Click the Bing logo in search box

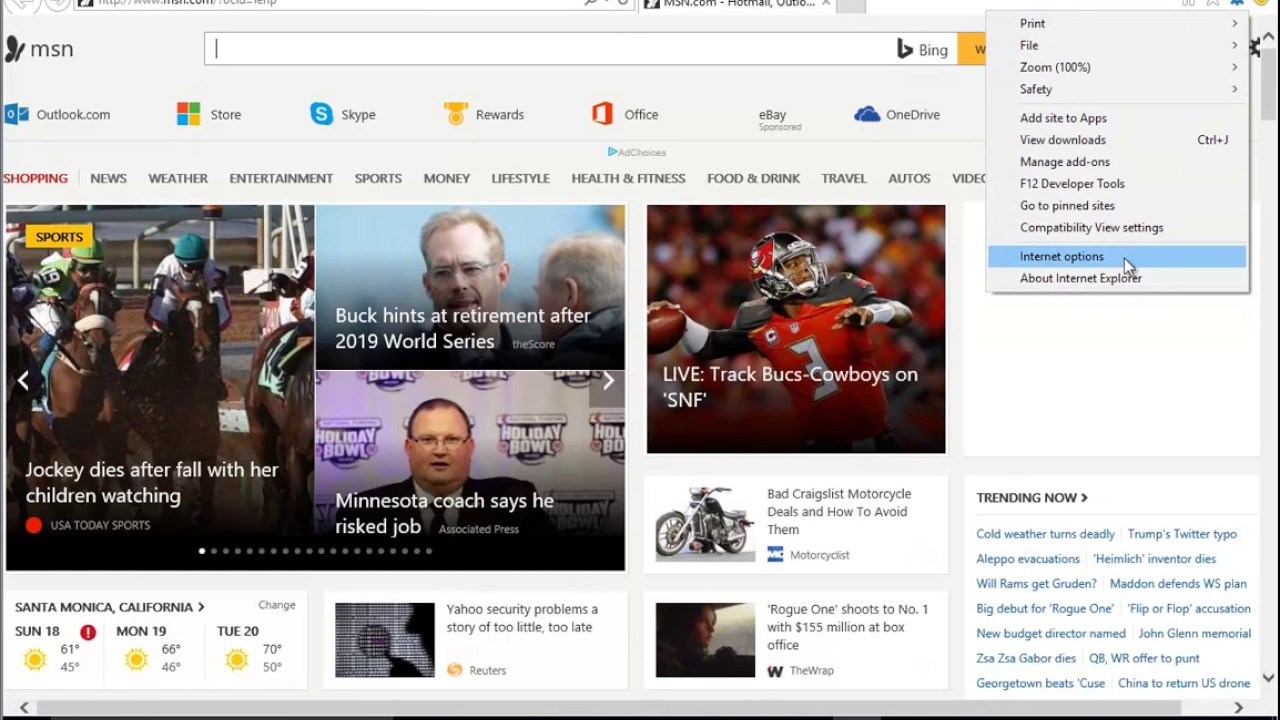pos(921,49)
